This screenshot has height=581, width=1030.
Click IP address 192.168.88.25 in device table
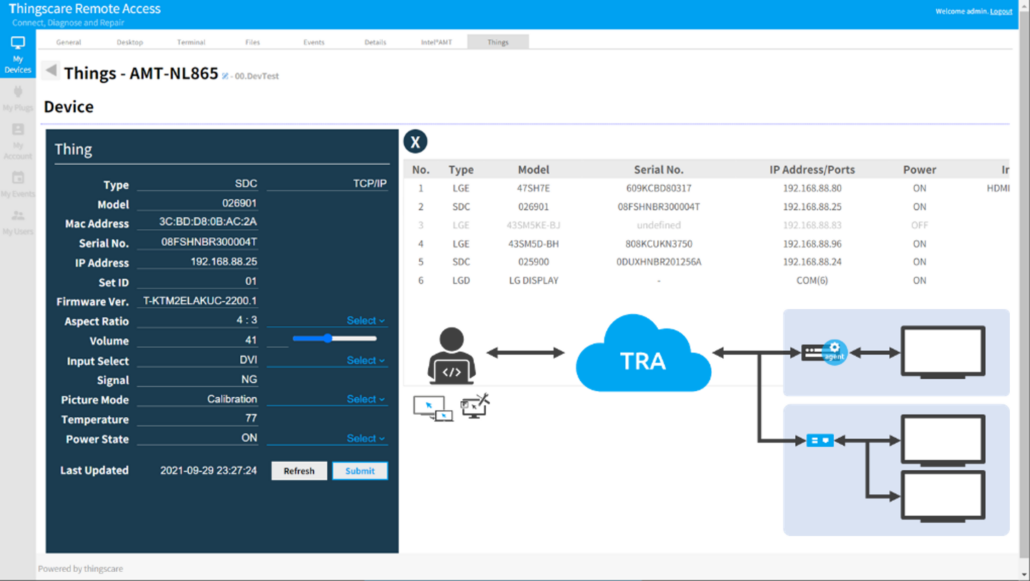coord(812,206)
